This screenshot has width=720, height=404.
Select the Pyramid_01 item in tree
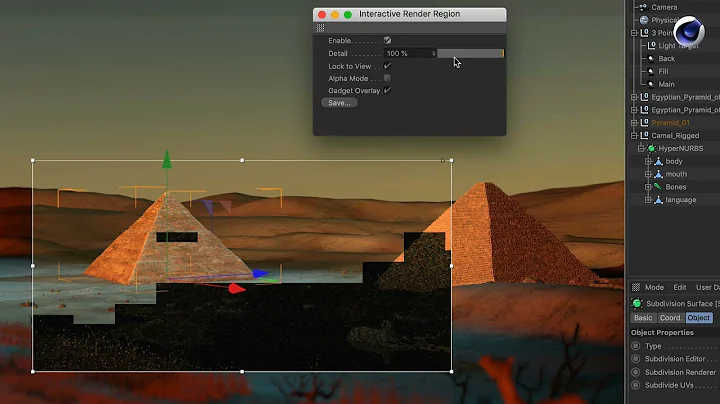tap(670, 123)
